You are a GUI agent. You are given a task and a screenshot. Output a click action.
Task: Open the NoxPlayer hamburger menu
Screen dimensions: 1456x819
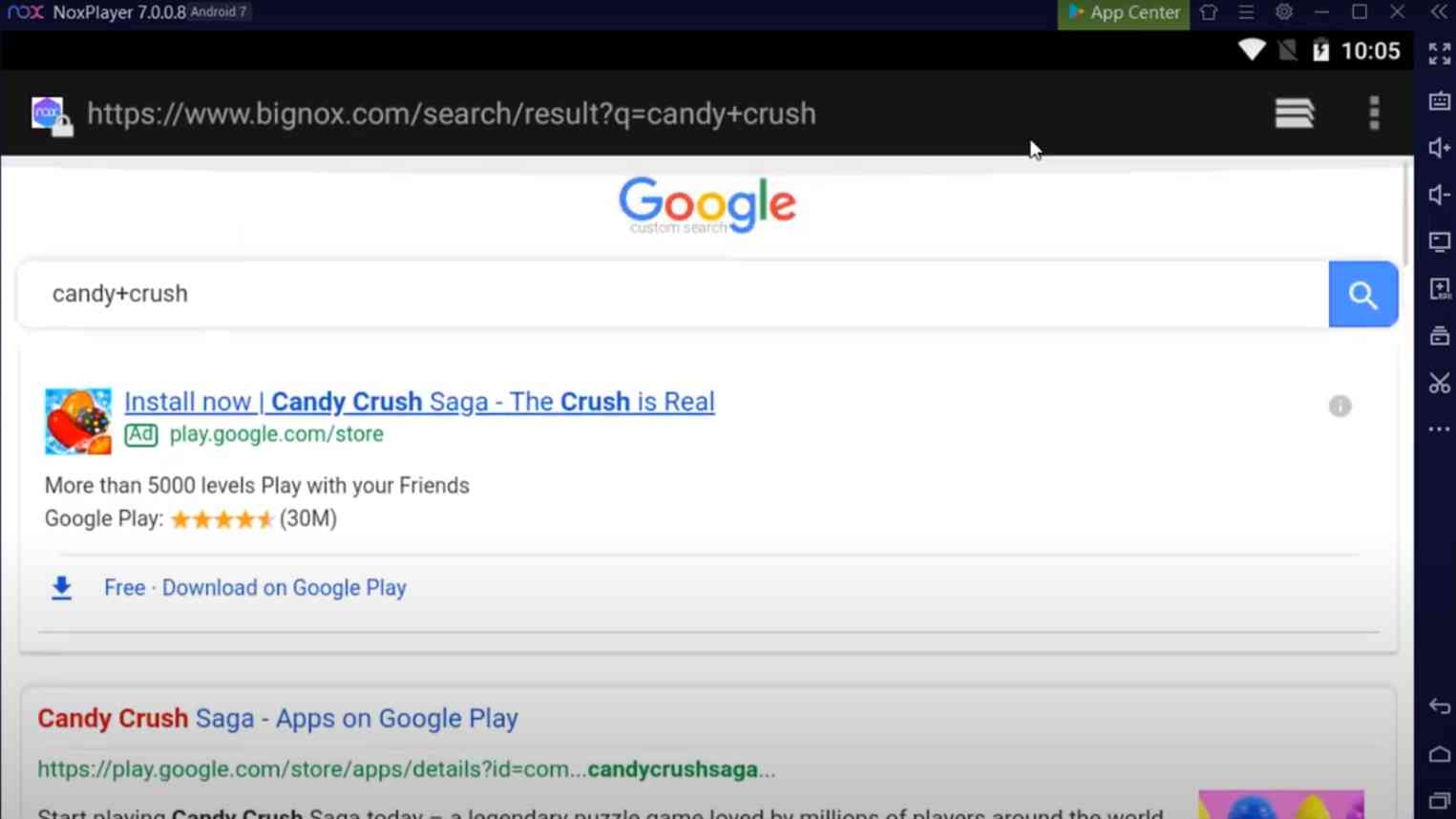pyautogui.click(x=1246, y=12)
